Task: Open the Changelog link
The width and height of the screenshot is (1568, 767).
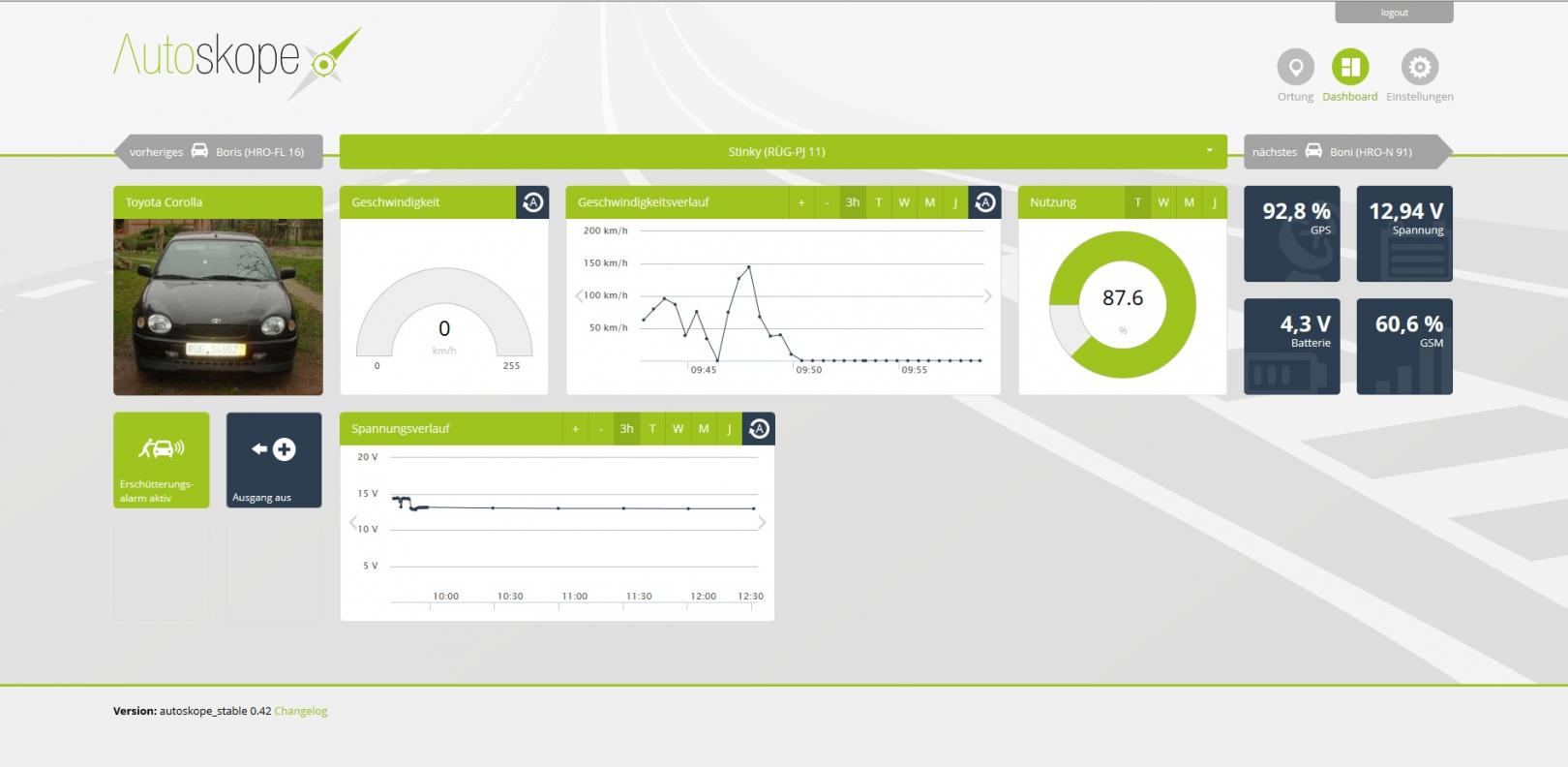Action: point(300,711)
